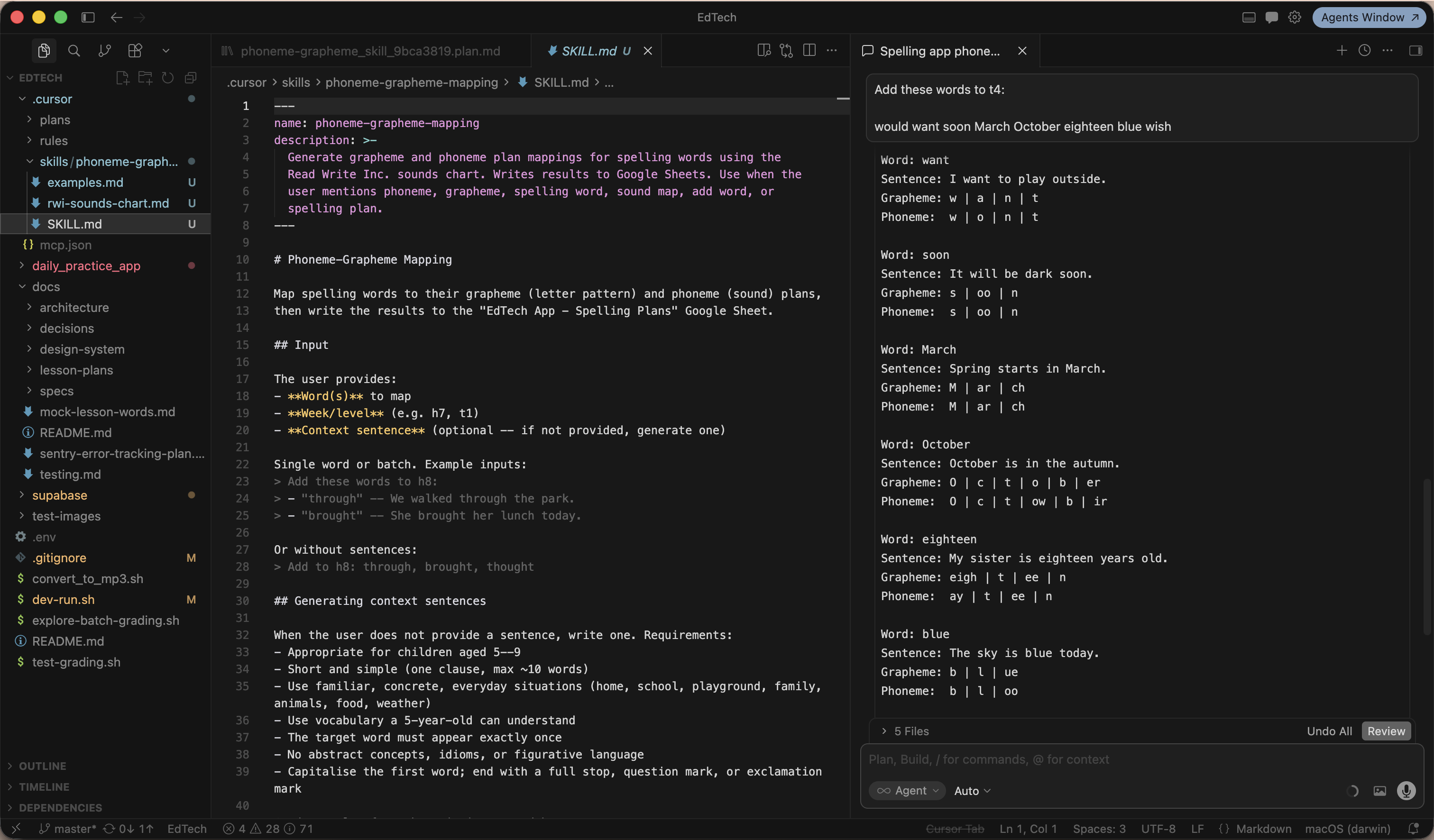Expand the DEPENDENCIES section
This screenshot has height=840, width=1434.
(105, 808)
